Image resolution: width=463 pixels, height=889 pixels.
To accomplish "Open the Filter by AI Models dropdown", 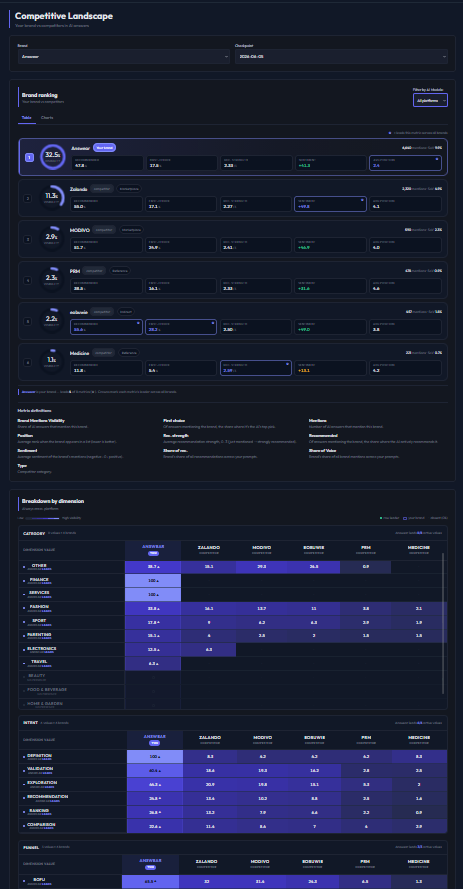I will [x=430, y=100].
